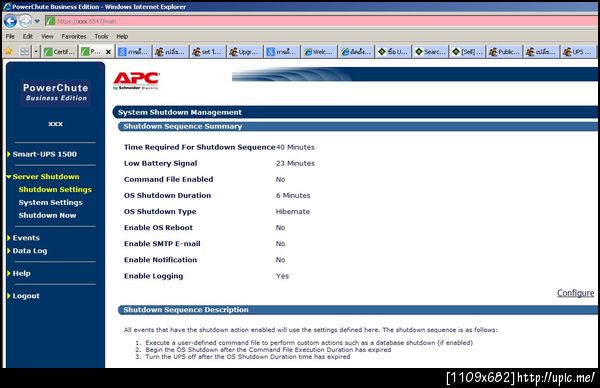Open the recent pages dropdown arrow
The height and width of the screenshot is (388, 600).
pos(37,21)
